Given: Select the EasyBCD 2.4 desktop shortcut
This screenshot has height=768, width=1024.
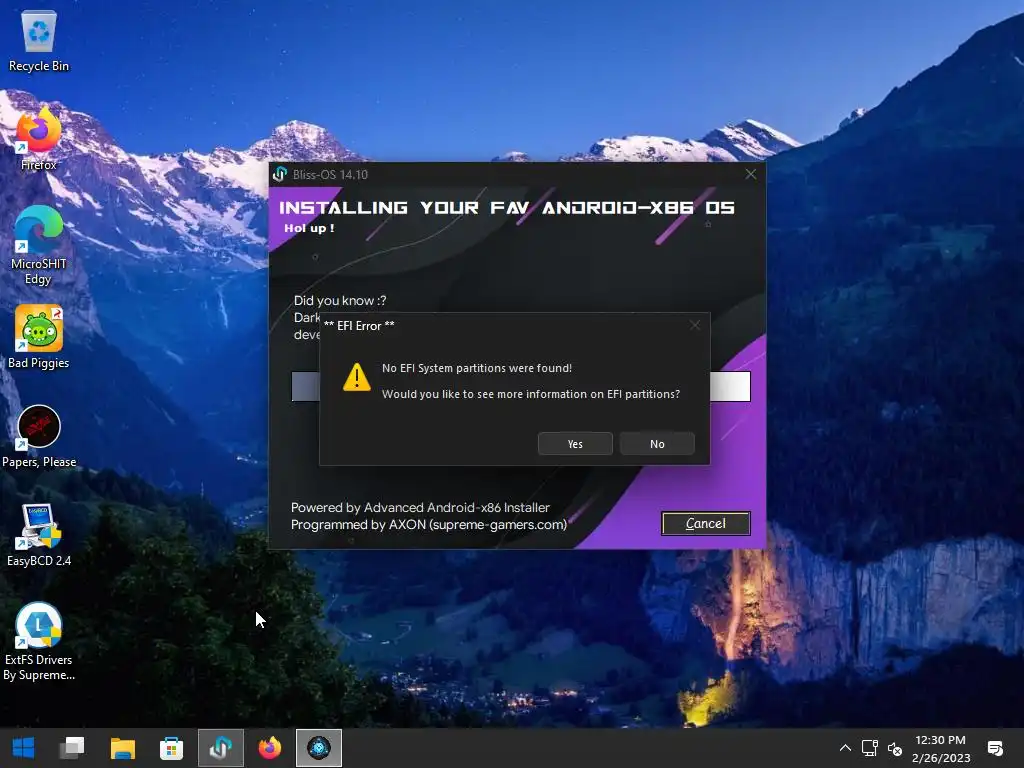Looking at the screenshot, I should [x=39, y=536].
